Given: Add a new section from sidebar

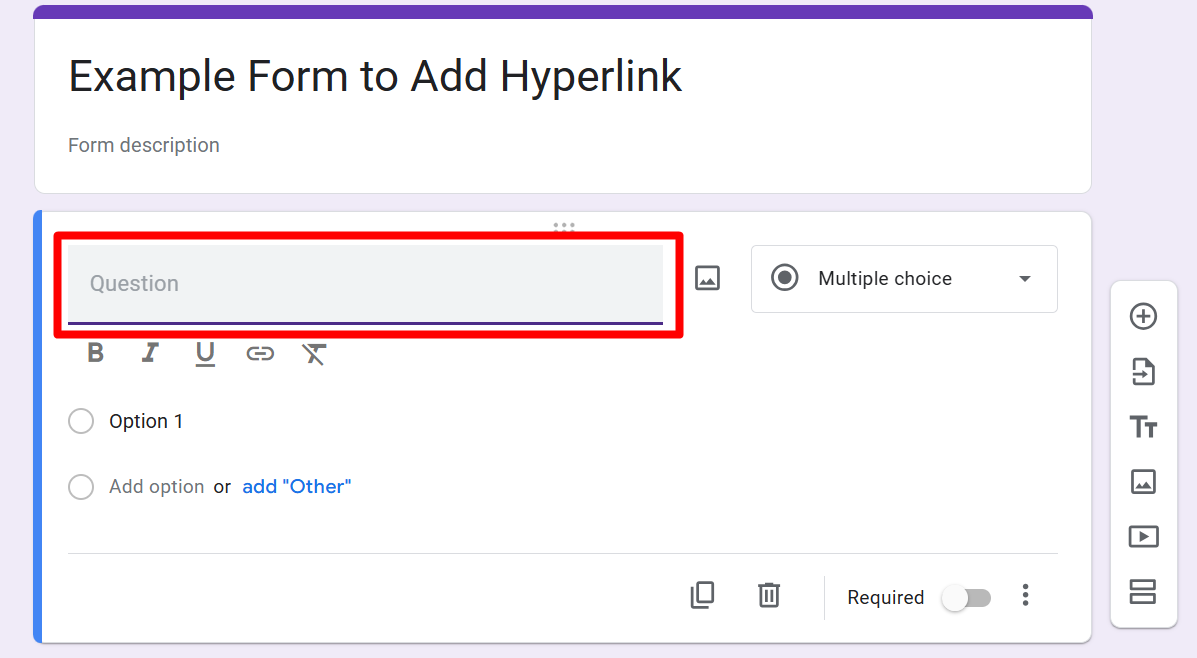Looking at the screenshot, I should click(x=1143, y=592).
